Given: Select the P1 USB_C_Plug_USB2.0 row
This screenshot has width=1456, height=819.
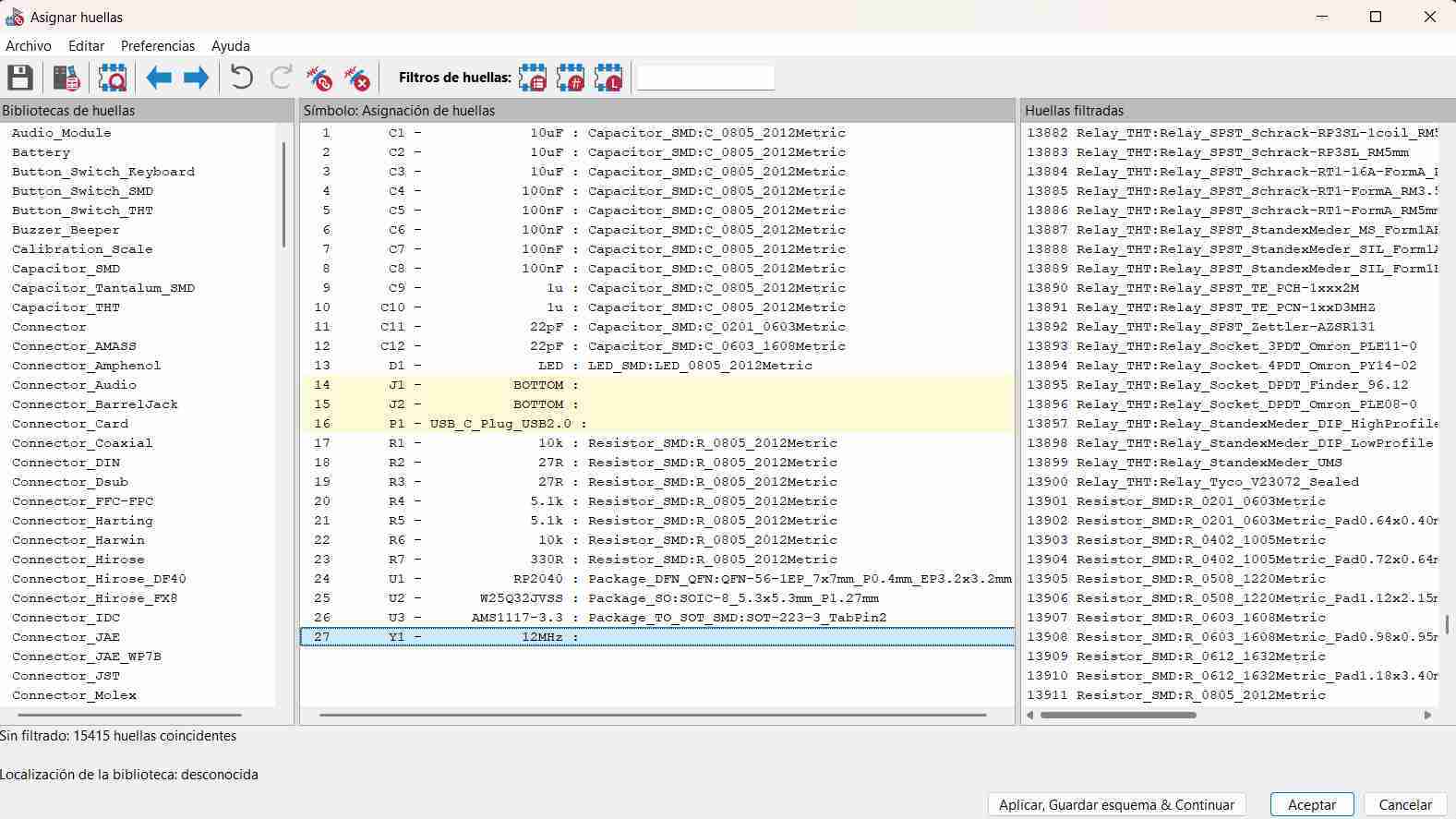Looking at the screenshot, I should [657, 424].
